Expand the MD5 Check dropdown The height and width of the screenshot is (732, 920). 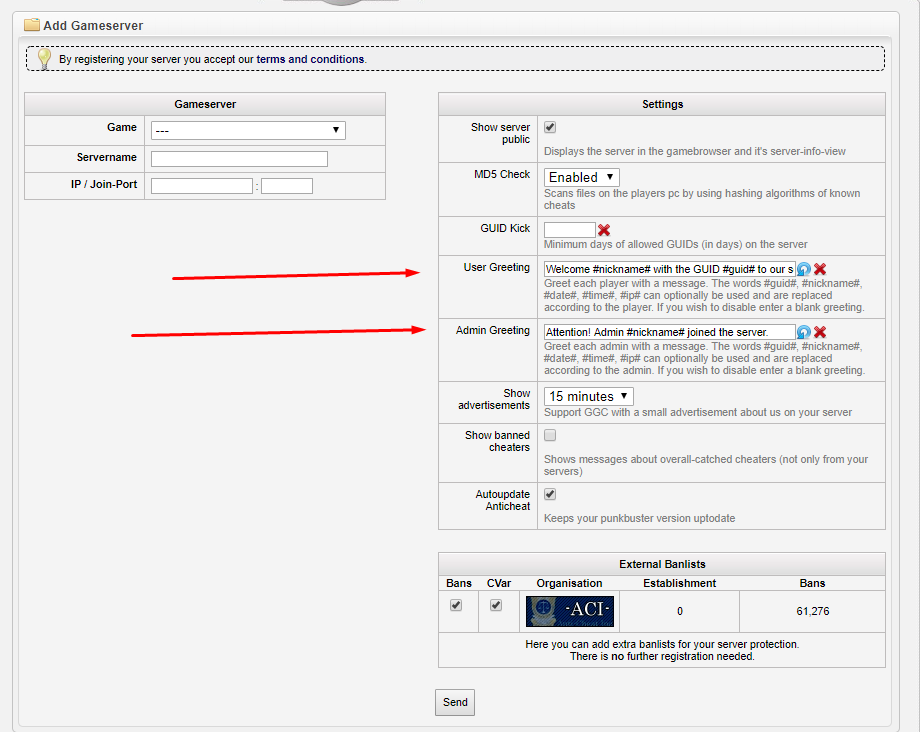pyautogui.click(x=581, y=177)
